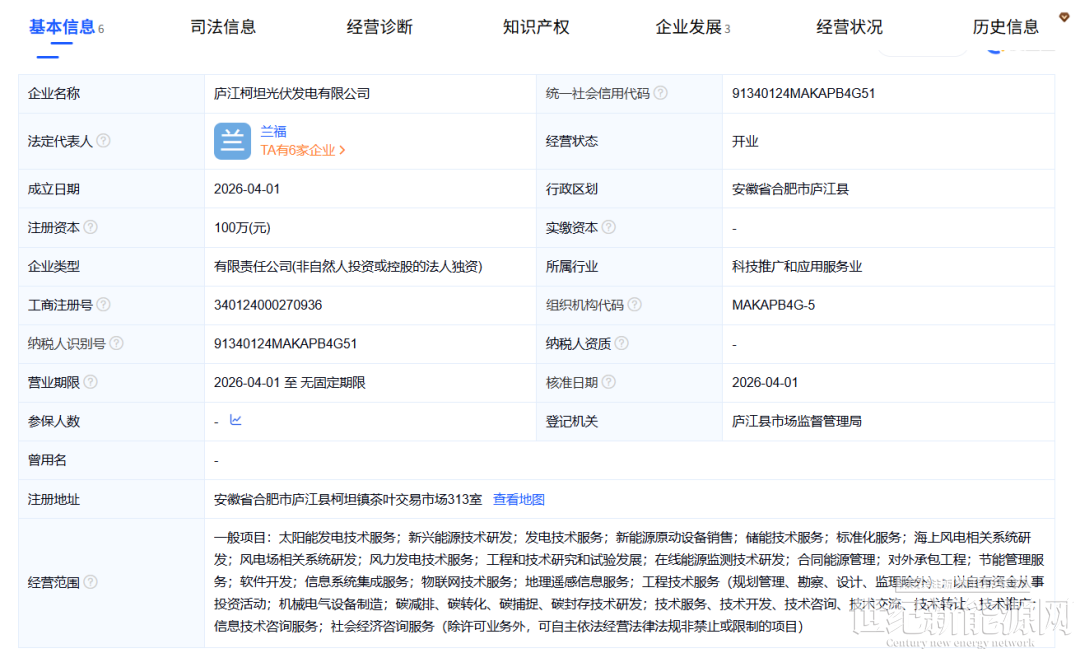Open the 参保人数 trend chart icon
Screen dimensions: 1080x653
coord(236,420)
